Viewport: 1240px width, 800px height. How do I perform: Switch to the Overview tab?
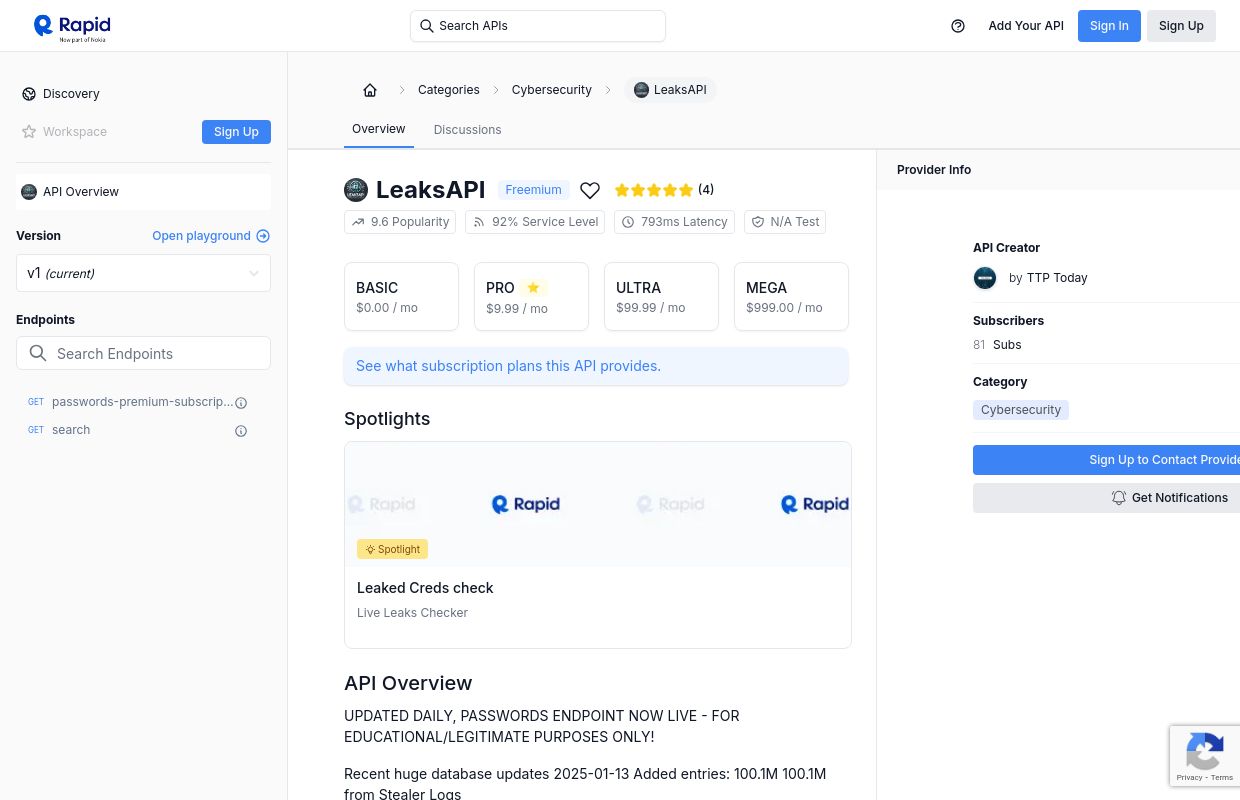[379, 129]
